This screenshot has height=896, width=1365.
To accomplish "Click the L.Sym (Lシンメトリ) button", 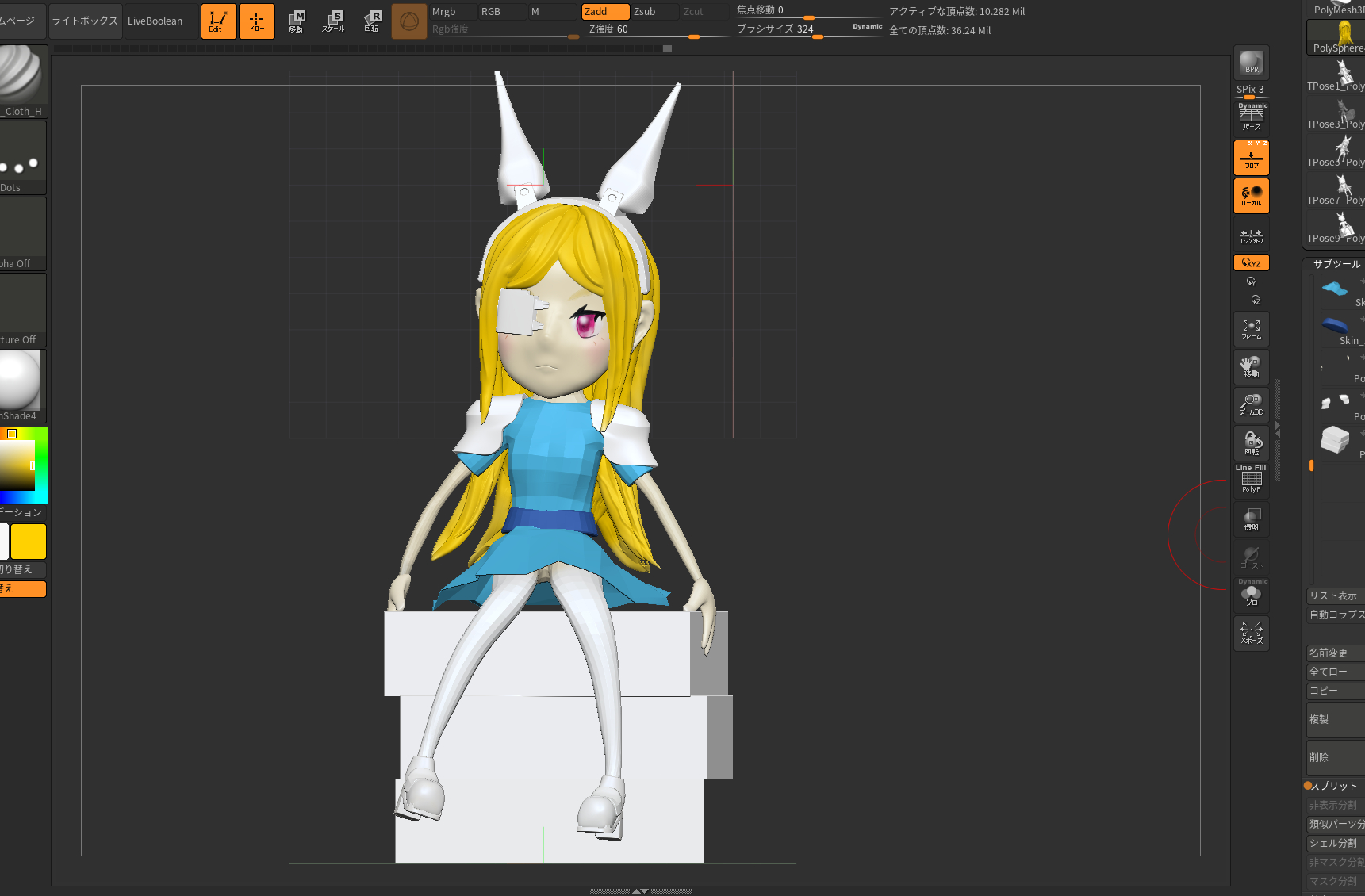I will [x=1251, y=235].
